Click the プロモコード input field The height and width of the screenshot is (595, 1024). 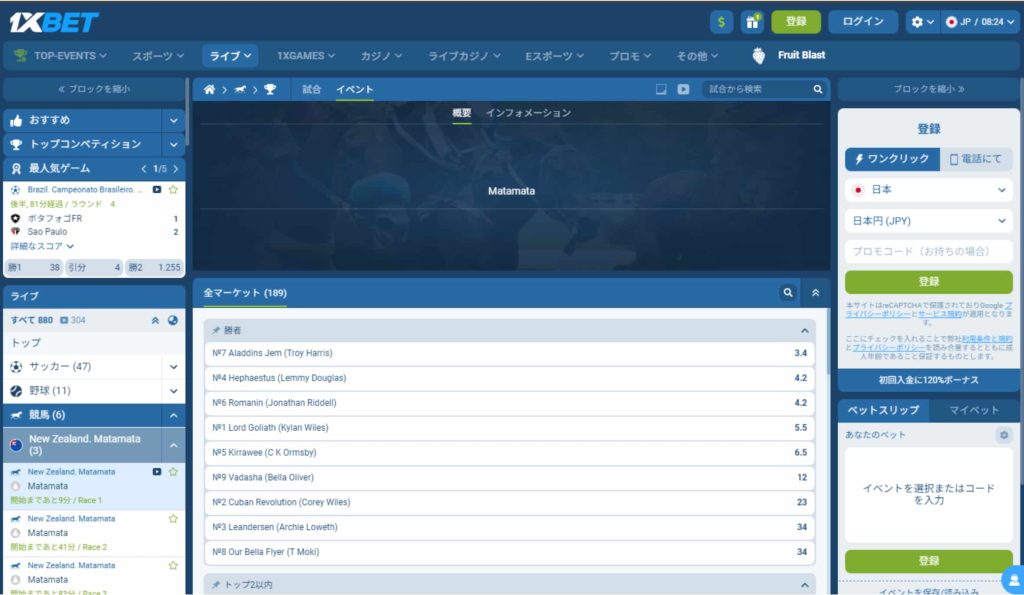(x=929, y=251)
